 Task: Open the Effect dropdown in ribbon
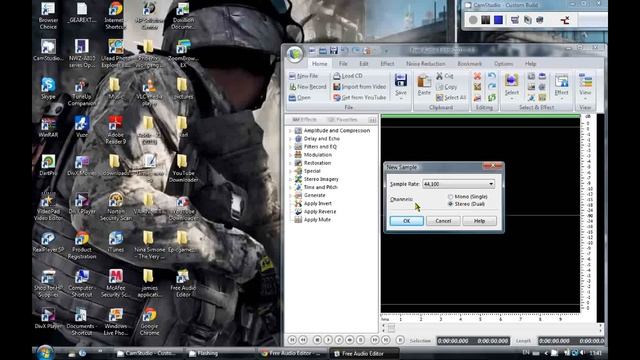tap(561, 99)
